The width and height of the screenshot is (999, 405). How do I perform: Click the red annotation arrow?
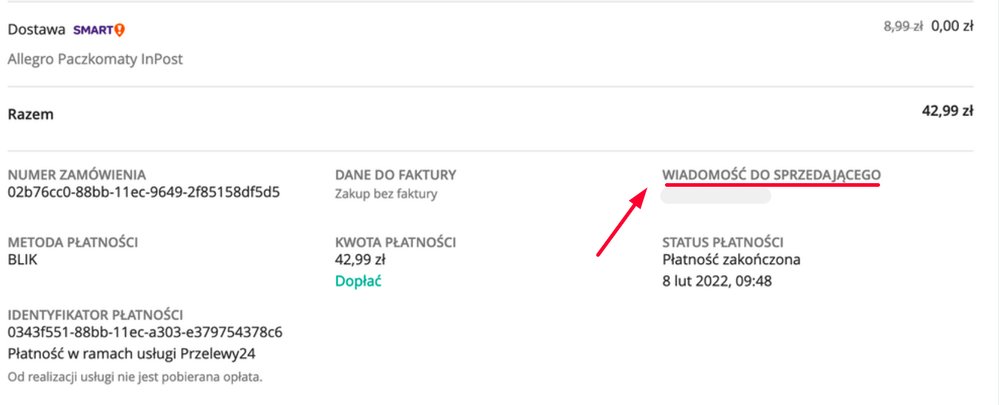click(x=620, y=223)
